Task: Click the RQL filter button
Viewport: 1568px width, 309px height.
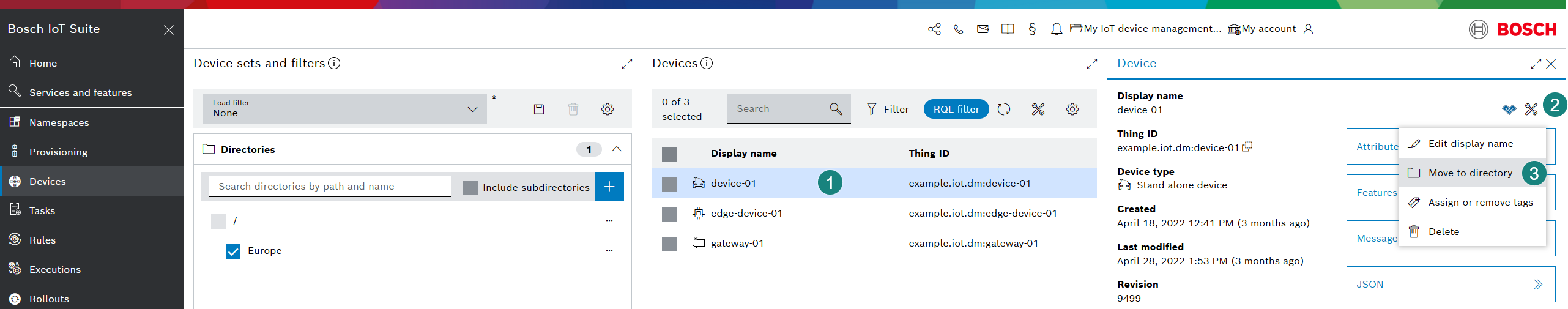Action: tap(956, 109)
